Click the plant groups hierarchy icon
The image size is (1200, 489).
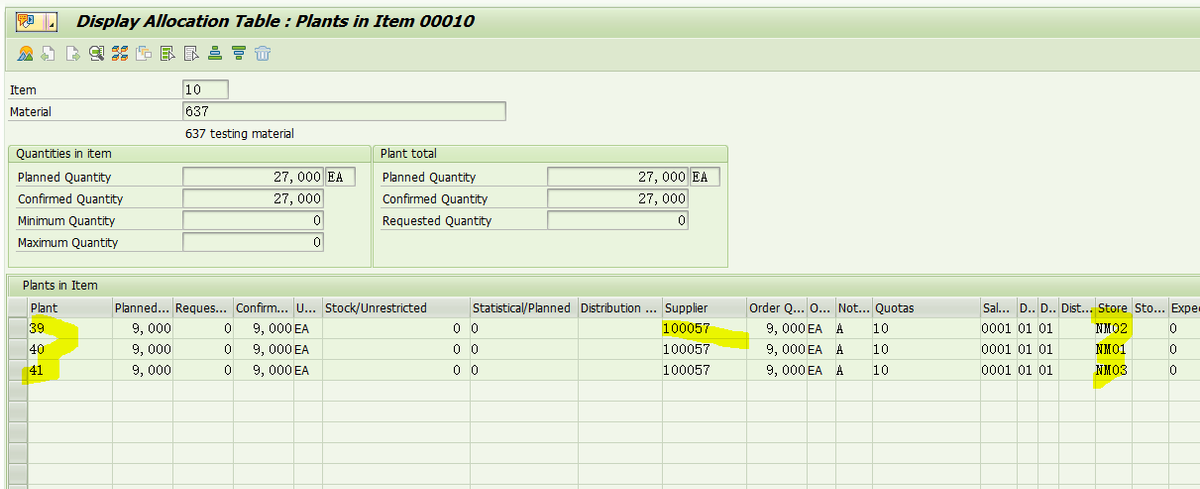point(120,53)
